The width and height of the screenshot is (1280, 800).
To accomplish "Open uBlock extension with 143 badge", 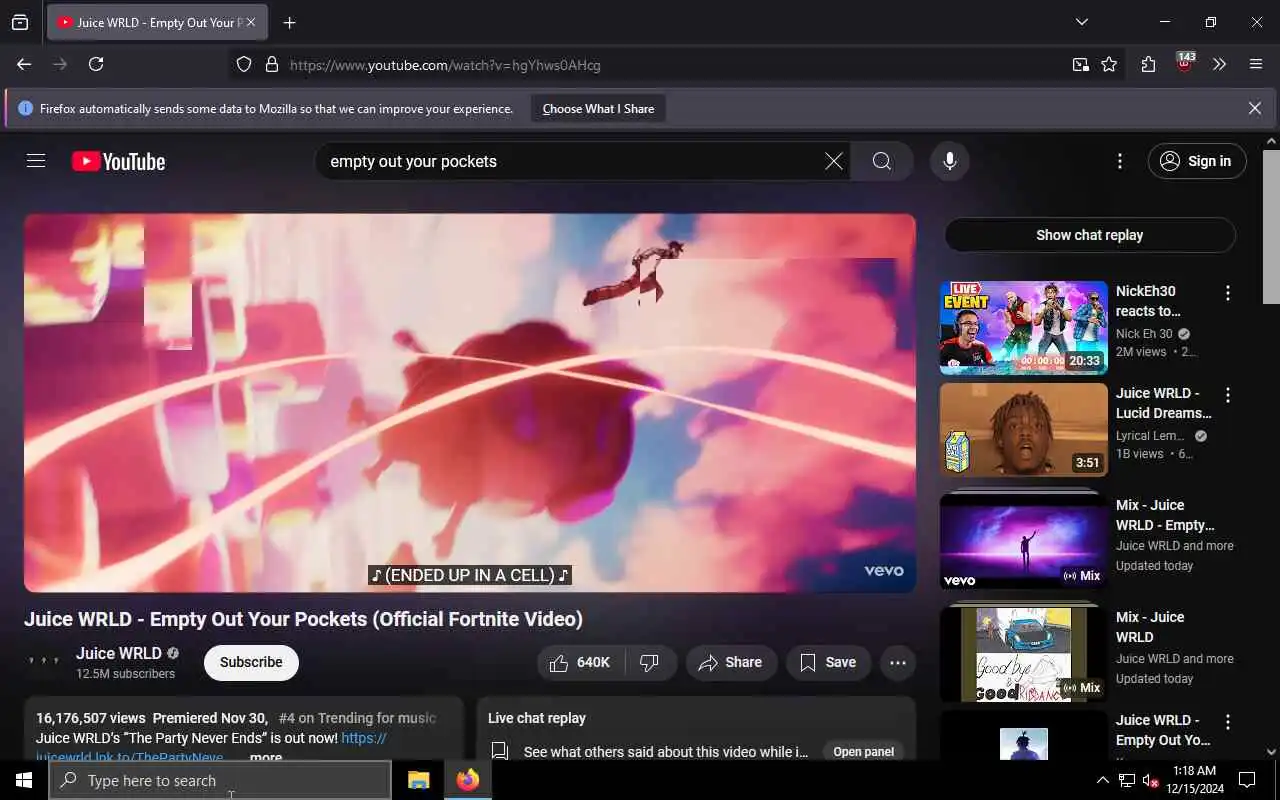I will [1184, 64].
